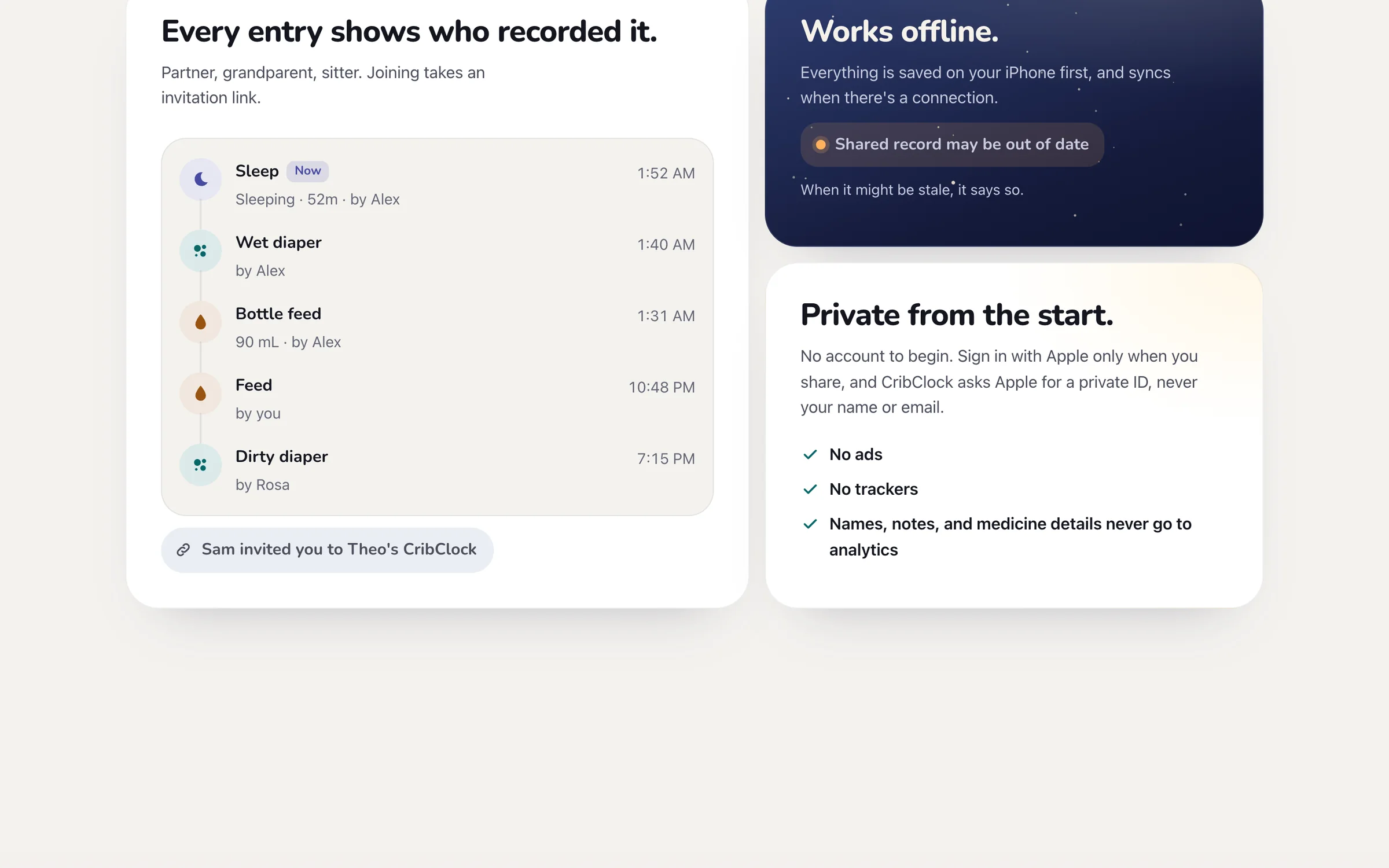
Task: Click the Private from the start heading
Action: pos(957,315)
